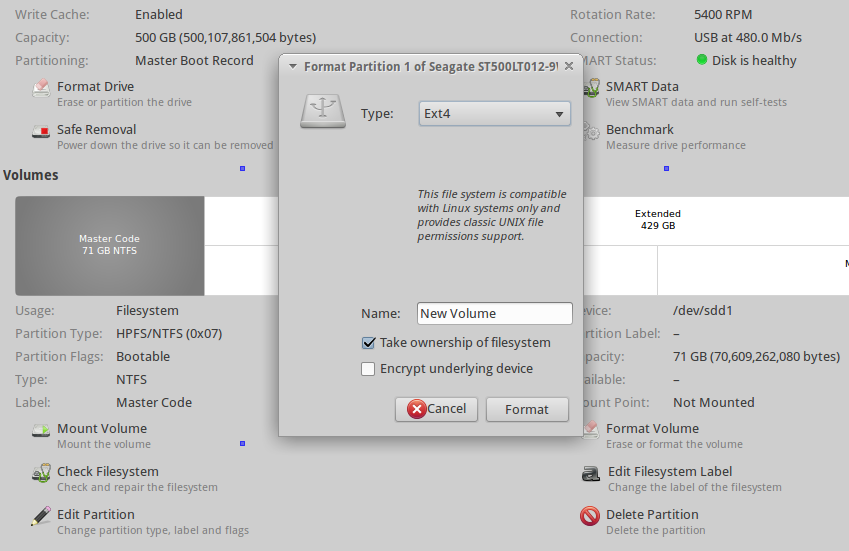Click the dialog title bar menu arrow
849x551 pixels.
click(292, 66)
